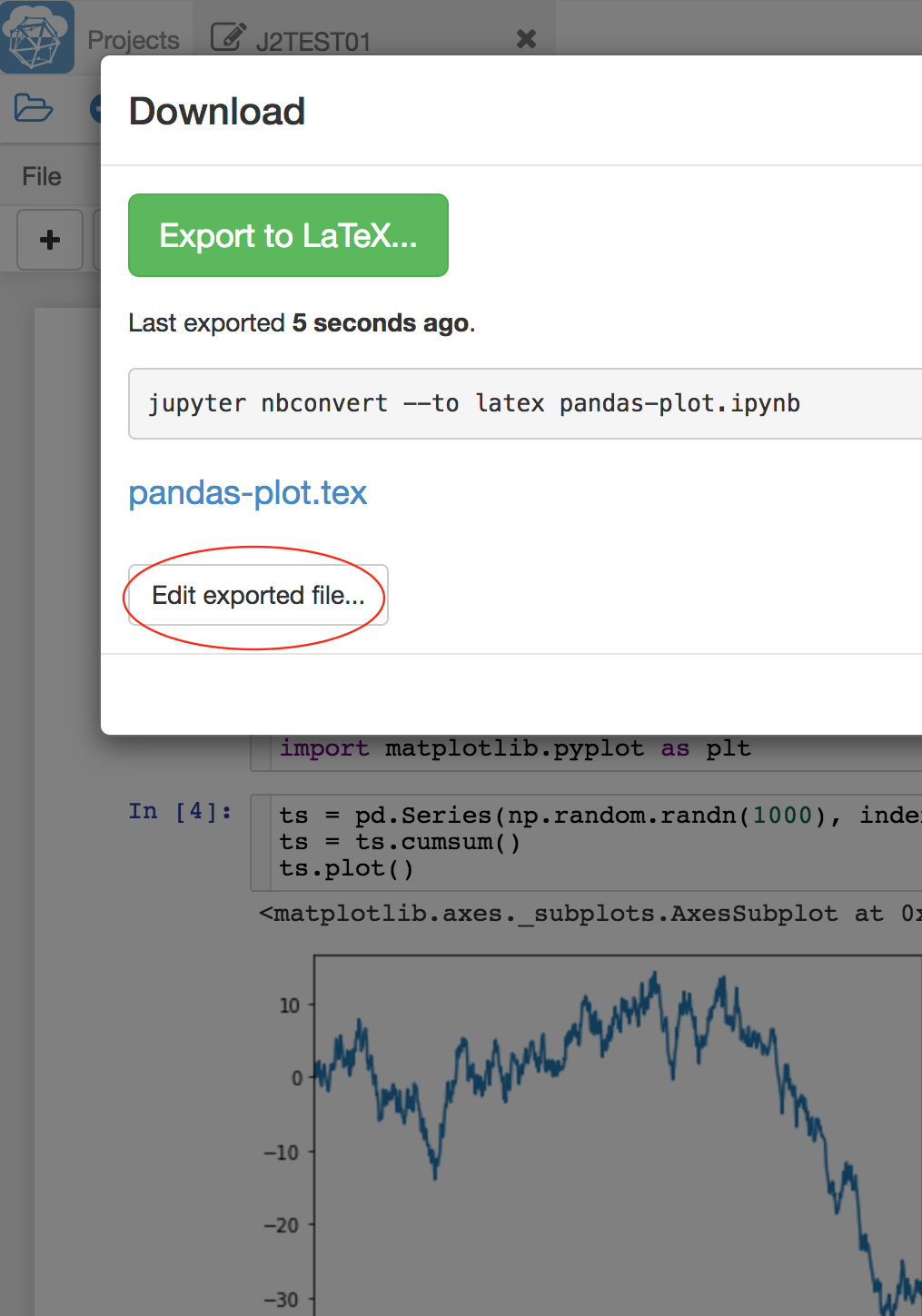Click the open folder files icon

34,108
